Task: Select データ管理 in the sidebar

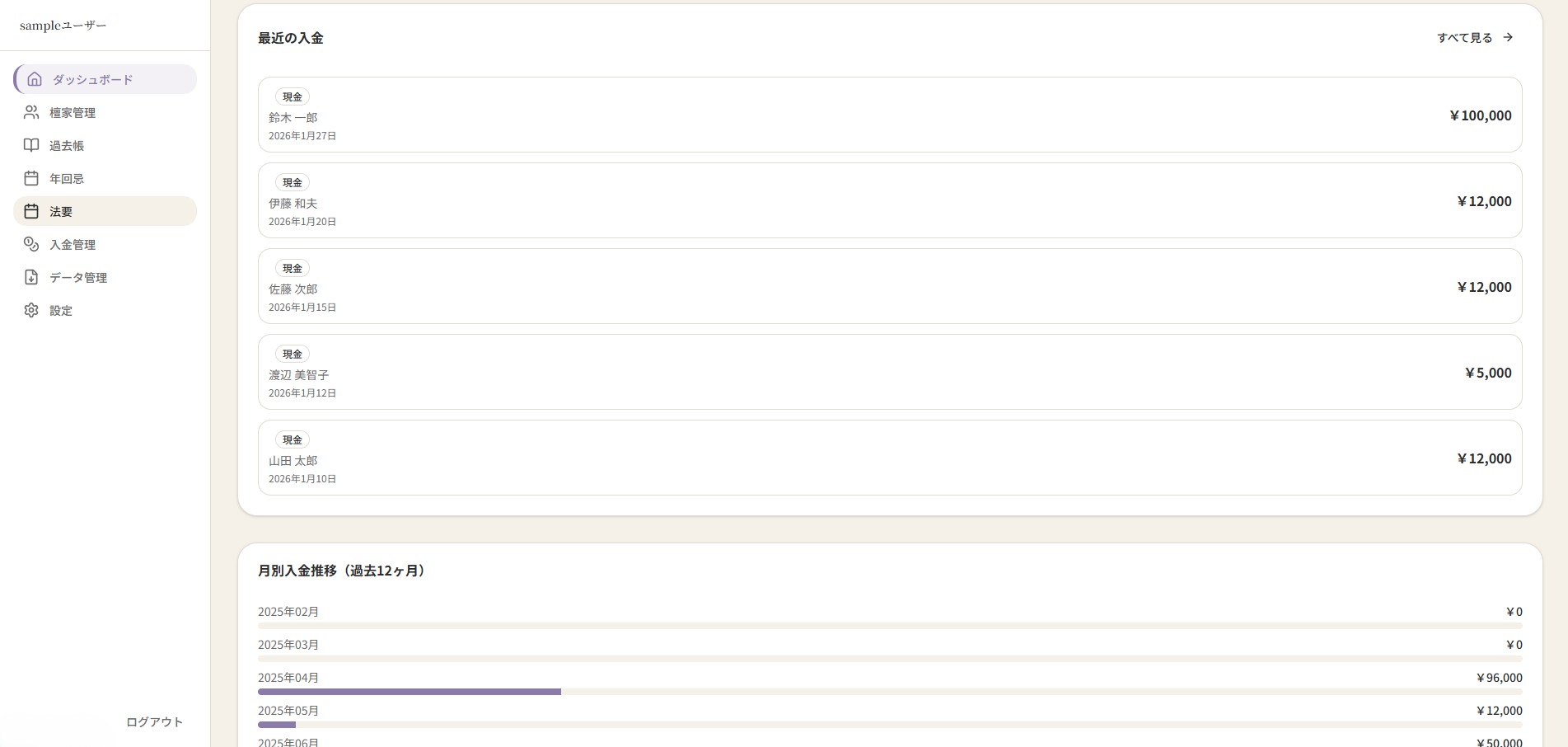Action: click(78, 278)
